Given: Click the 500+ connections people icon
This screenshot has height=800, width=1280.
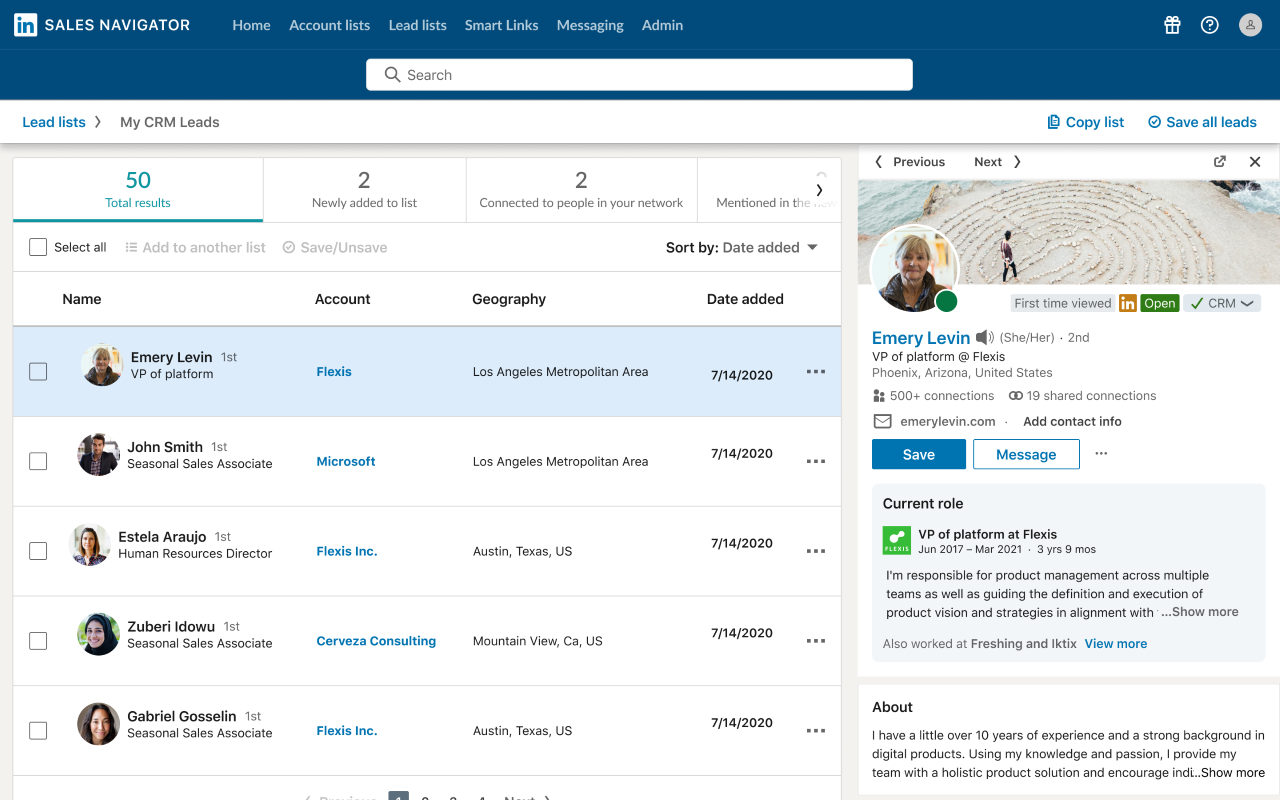Looking at the screenshot, I should 879,396.
